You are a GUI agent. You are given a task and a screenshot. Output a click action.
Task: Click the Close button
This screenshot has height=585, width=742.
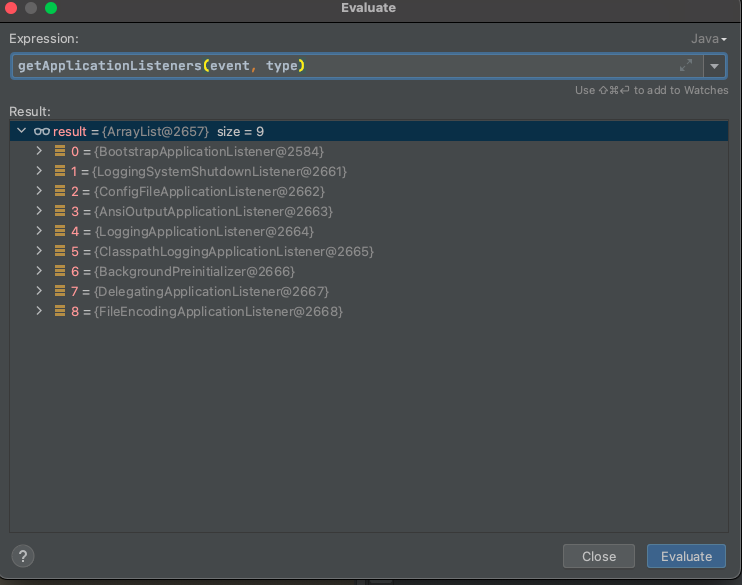click(599, 556)
